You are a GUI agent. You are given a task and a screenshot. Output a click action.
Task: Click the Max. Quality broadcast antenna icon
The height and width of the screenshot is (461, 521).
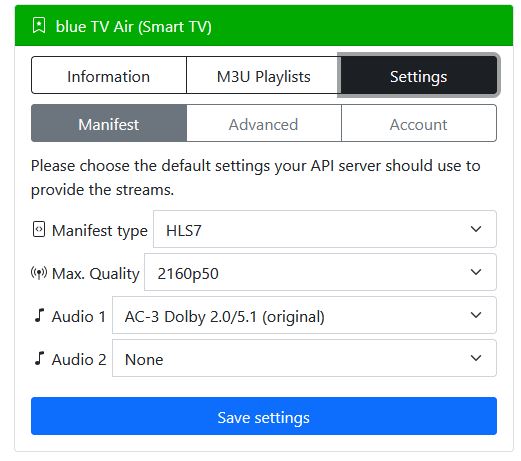pyautogui.click(x=39, y=273)
